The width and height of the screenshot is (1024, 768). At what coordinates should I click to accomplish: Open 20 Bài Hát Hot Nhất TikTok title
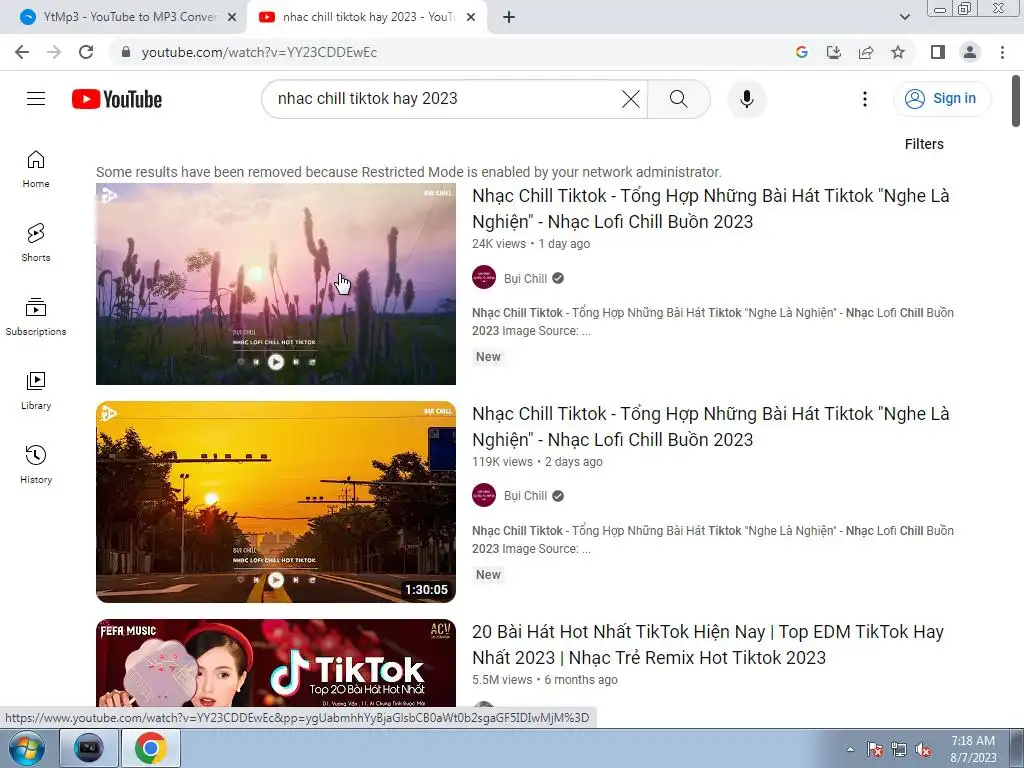(708, 645)
